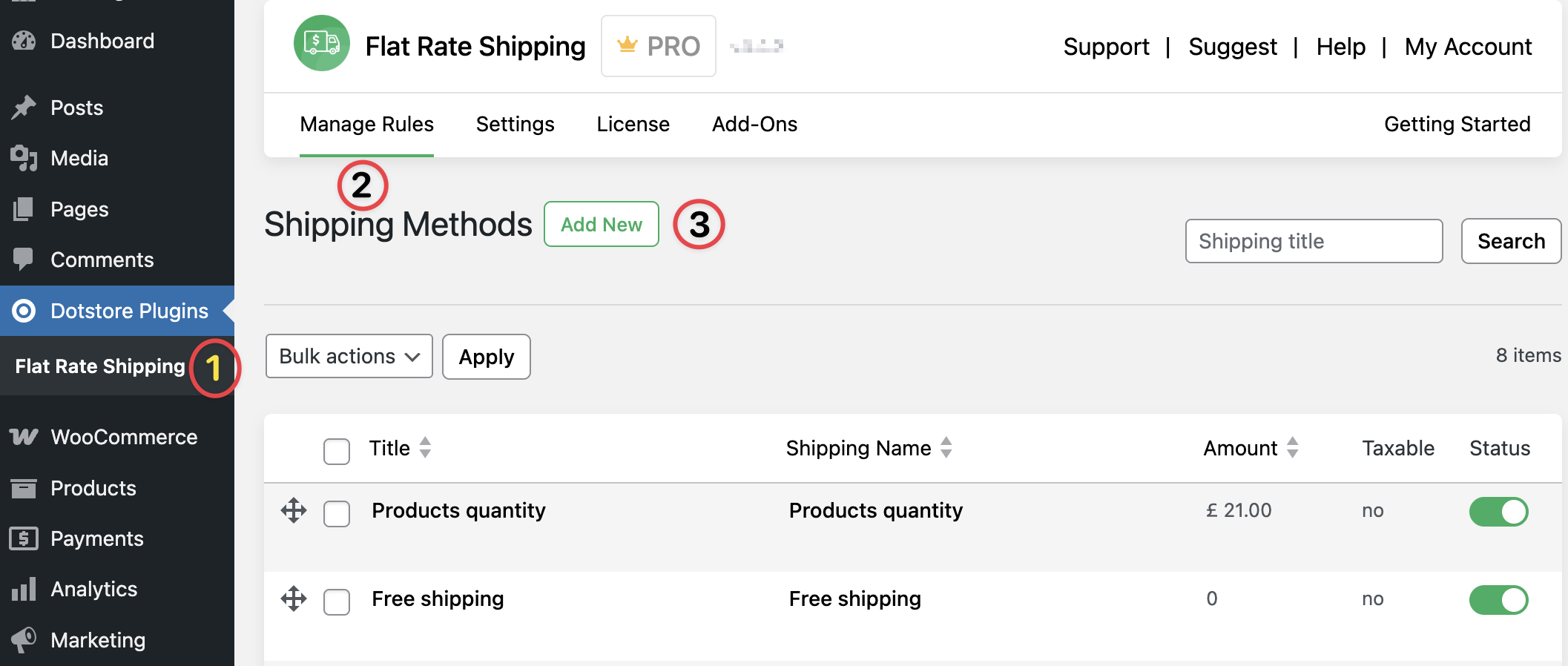The height and width of the screenshot is (666, 1568).
Task: Sort rules by the Amount column arrows
Action: pos(1293,447)
